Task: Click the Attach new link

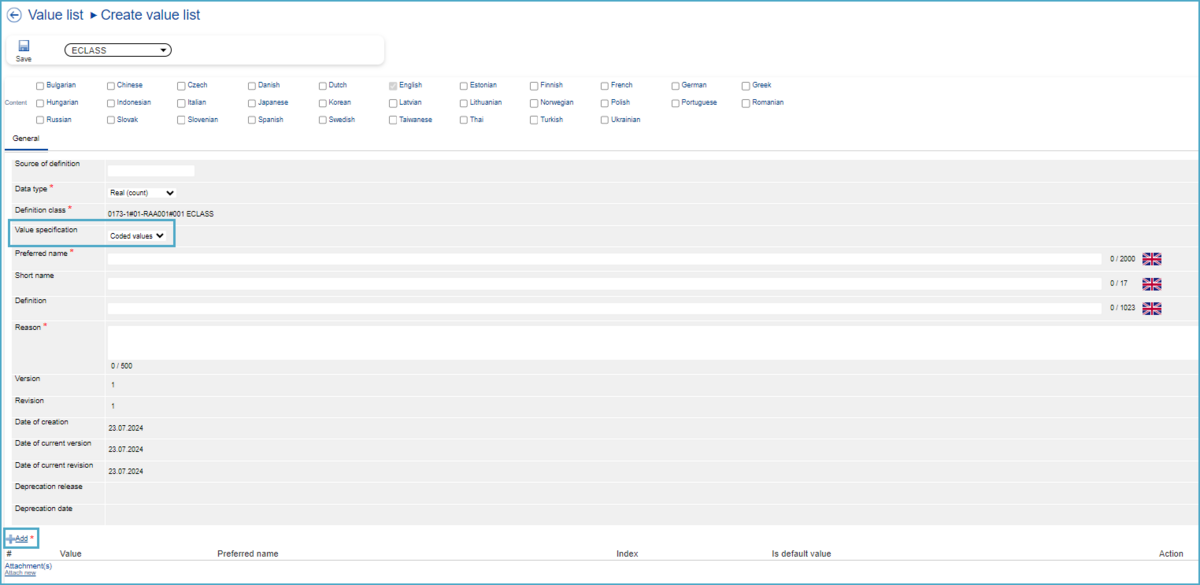Action: coord(20,573)
